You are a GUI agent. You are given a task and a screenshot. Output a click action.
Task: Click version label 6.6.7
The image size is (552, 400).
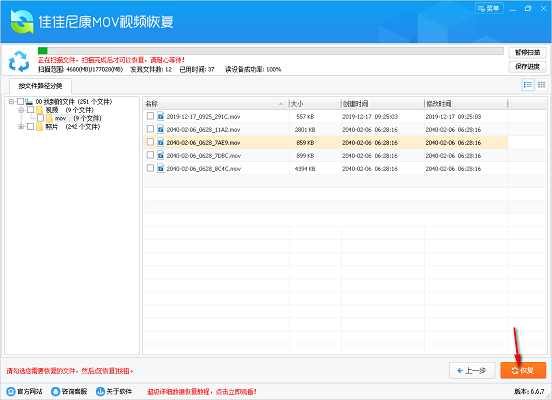point(529,391)
